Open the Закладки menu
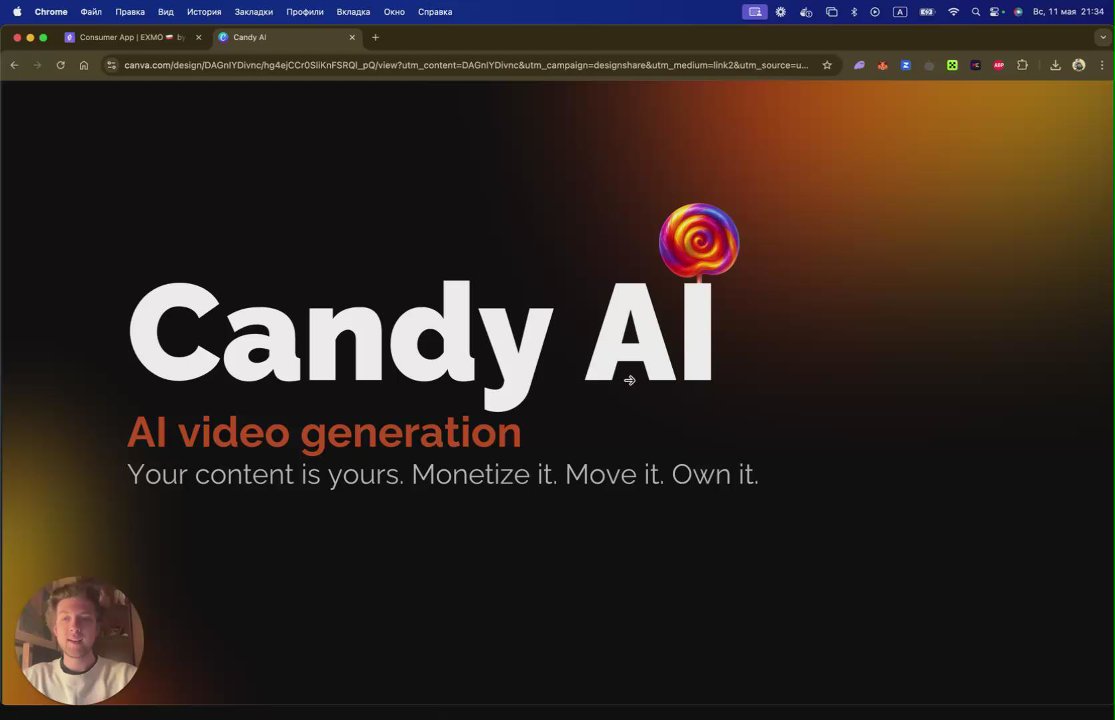The image size is (1115, 720). coord(254,11)
